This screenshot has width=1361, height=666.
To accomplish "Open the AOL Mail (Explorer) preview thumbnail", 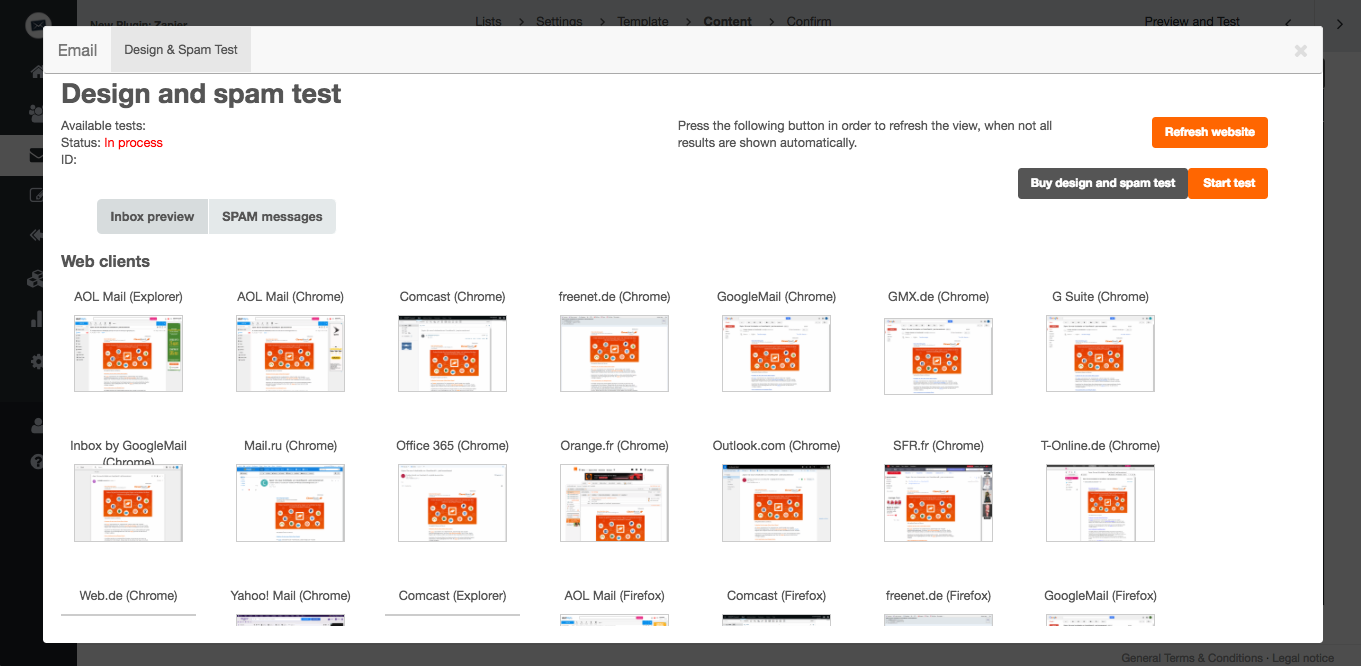I will point(128,353).
